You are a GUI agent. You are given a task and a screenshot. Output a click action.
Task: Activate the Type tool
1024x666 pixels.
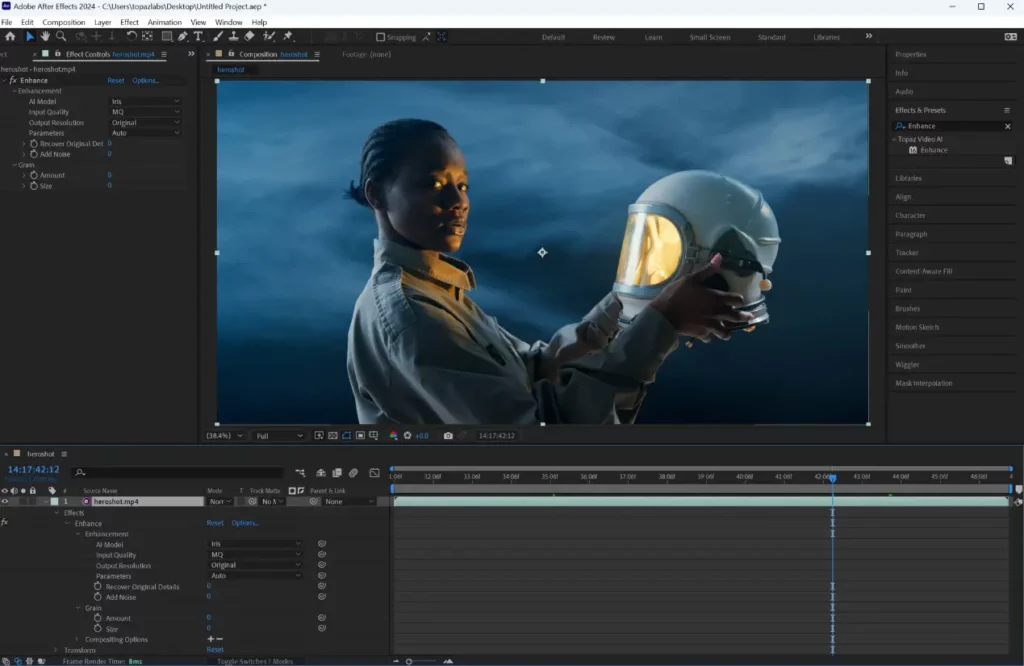point(199,37)
